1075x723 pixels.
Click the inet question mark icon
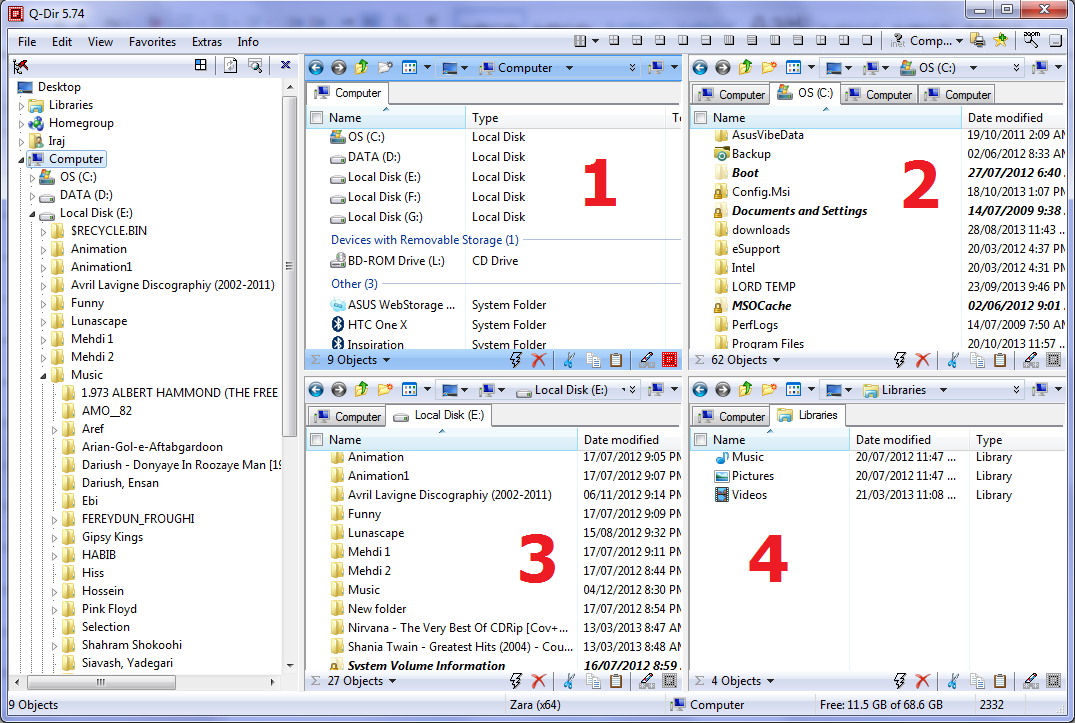coord(897,41)
